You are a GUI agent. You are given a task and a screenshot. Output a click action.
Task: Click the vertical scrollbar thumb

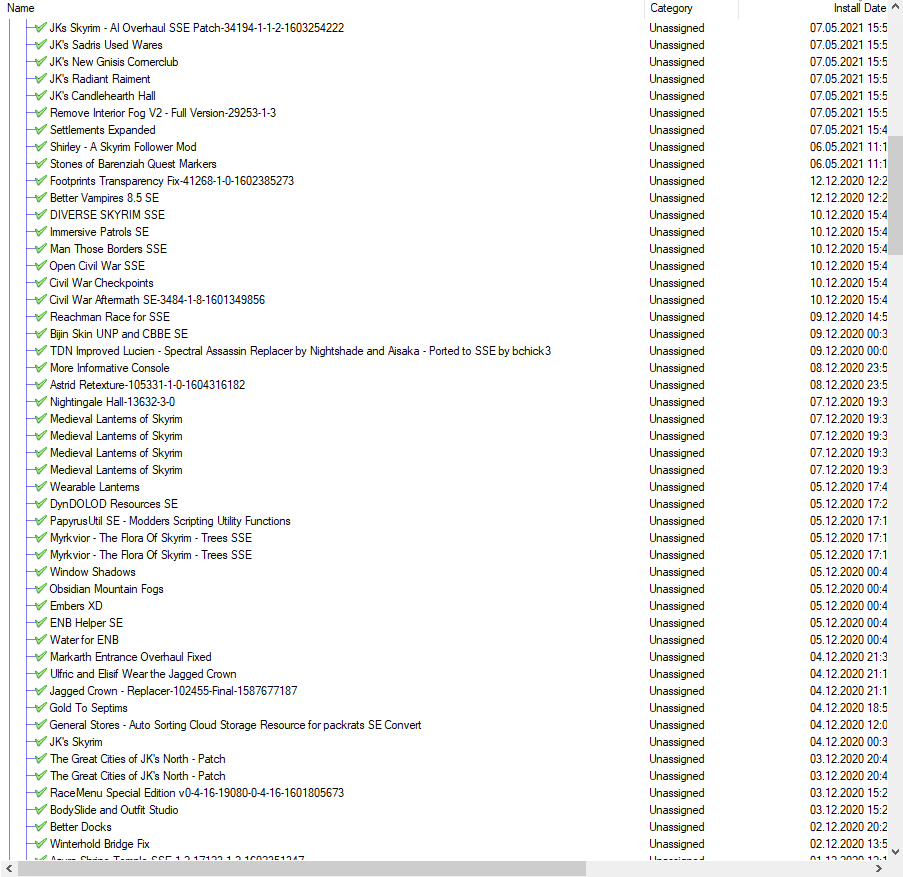coord(896,196)
